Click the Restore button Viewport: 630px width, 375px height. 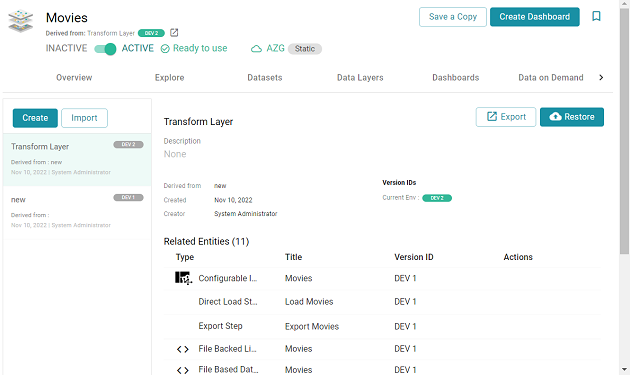572,117
